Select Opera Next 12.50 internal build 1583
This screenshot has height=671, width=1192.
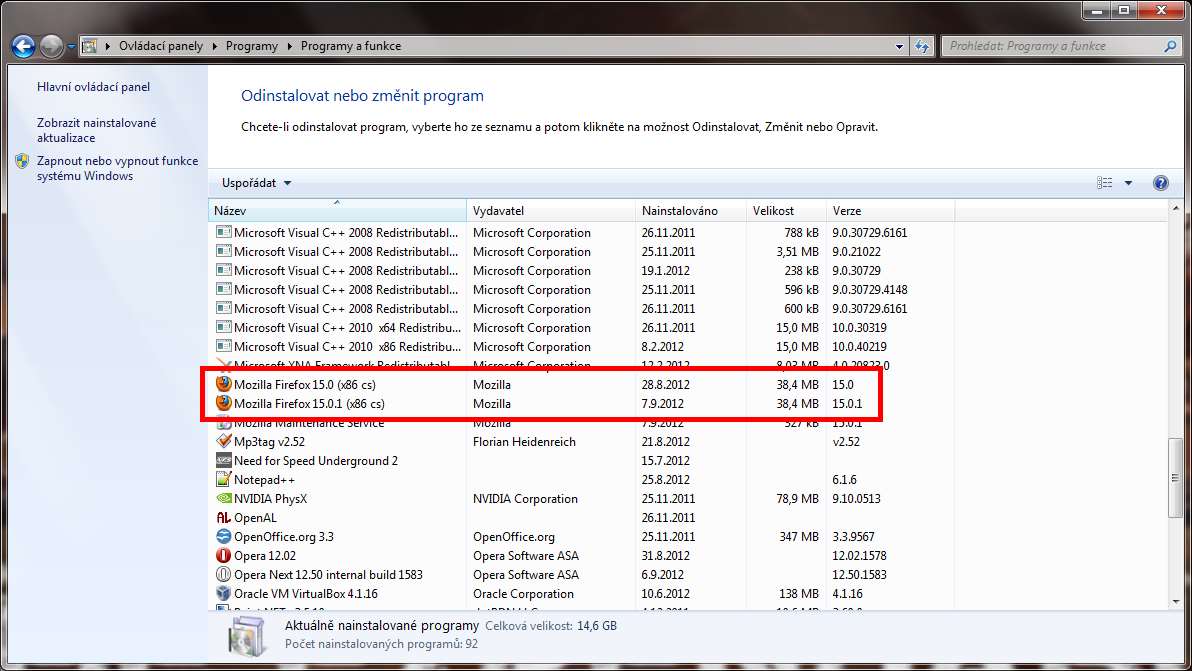pos(328,574)
